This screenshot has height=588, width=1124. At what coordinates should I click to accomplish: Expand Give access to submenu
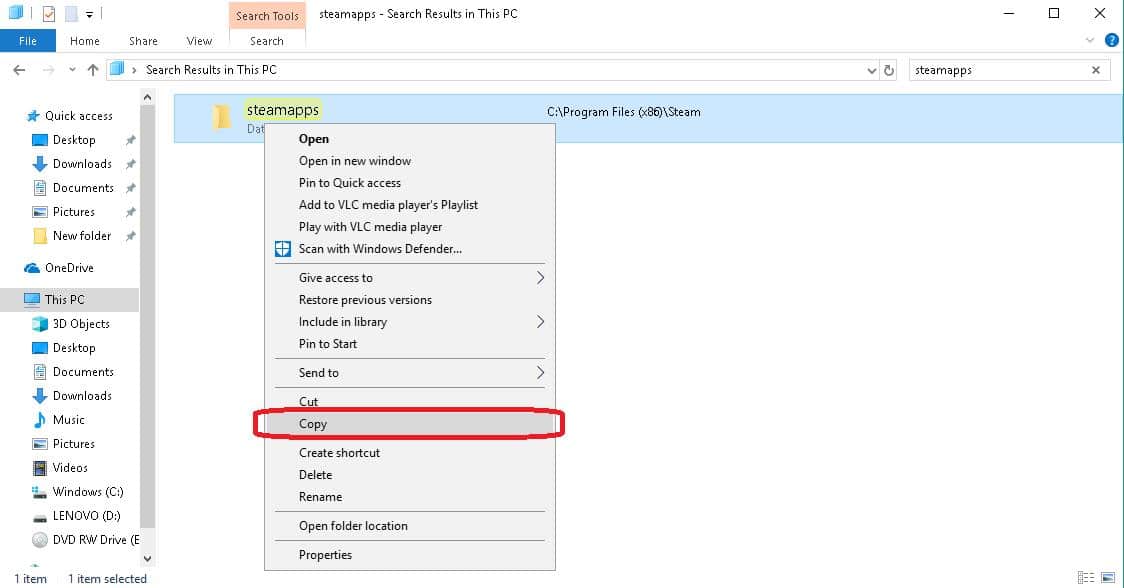[410, 278]
